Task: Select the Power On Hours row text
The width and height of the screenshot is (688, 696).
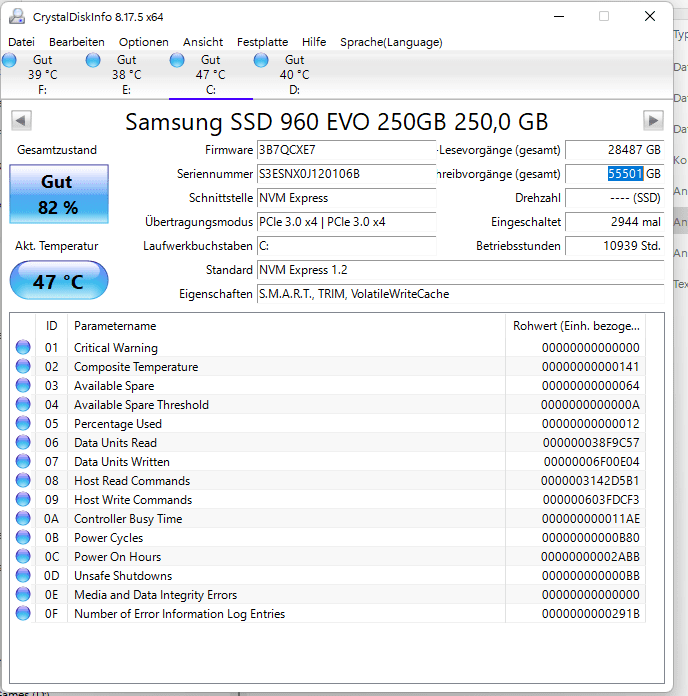Action: coord(117,557)
